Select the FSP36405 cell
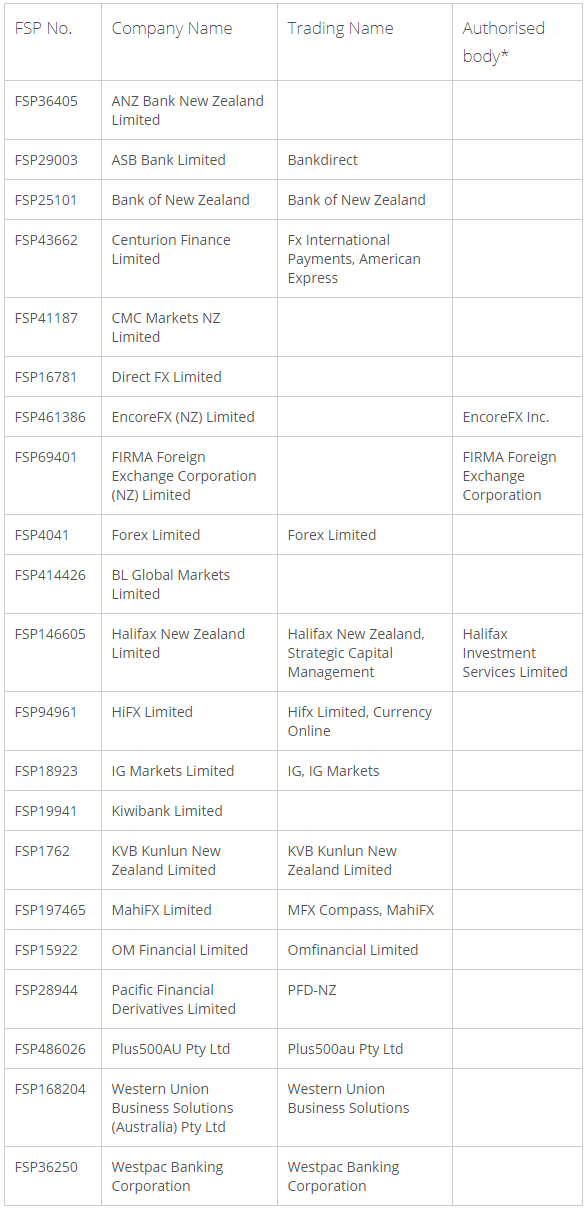The image size is (587, 1209). coord(53,110)
